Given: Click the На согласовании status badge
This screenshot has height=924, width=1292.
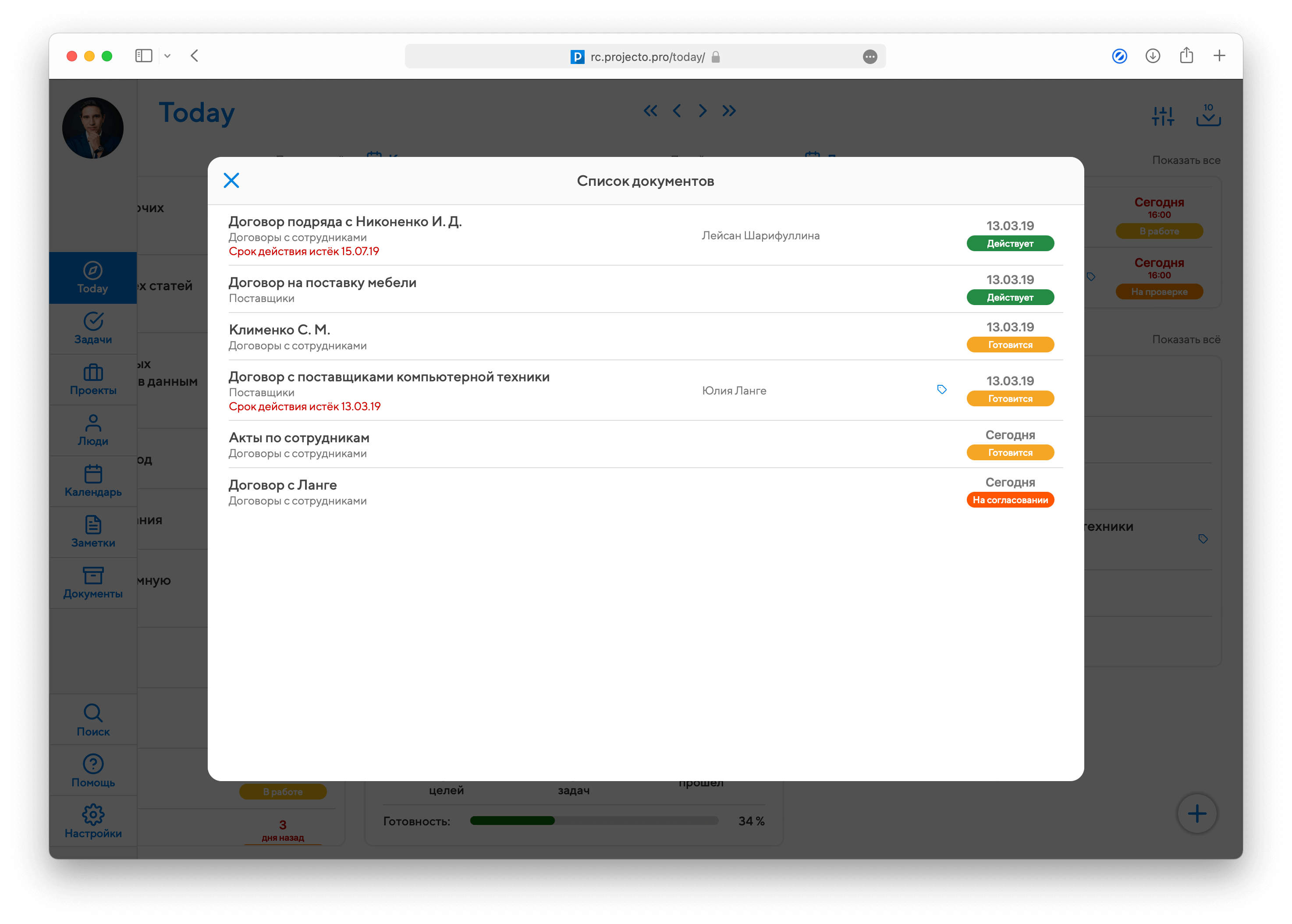Looking at the screenshot, I should pos(1010,500).
